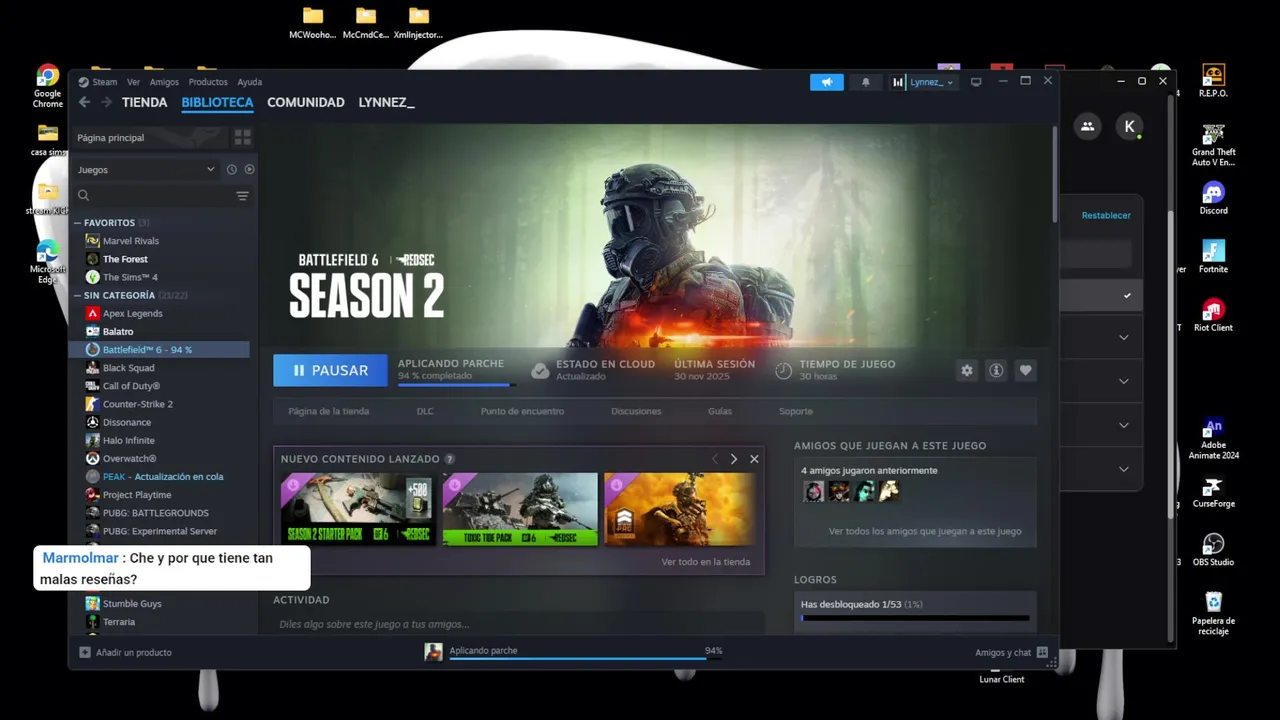Image resolution: width=1280 pixels, height=720 pixels.
Task: Open CurseForge desktop shortcut
Action: pyautogui.click(x=1213, y=491)
